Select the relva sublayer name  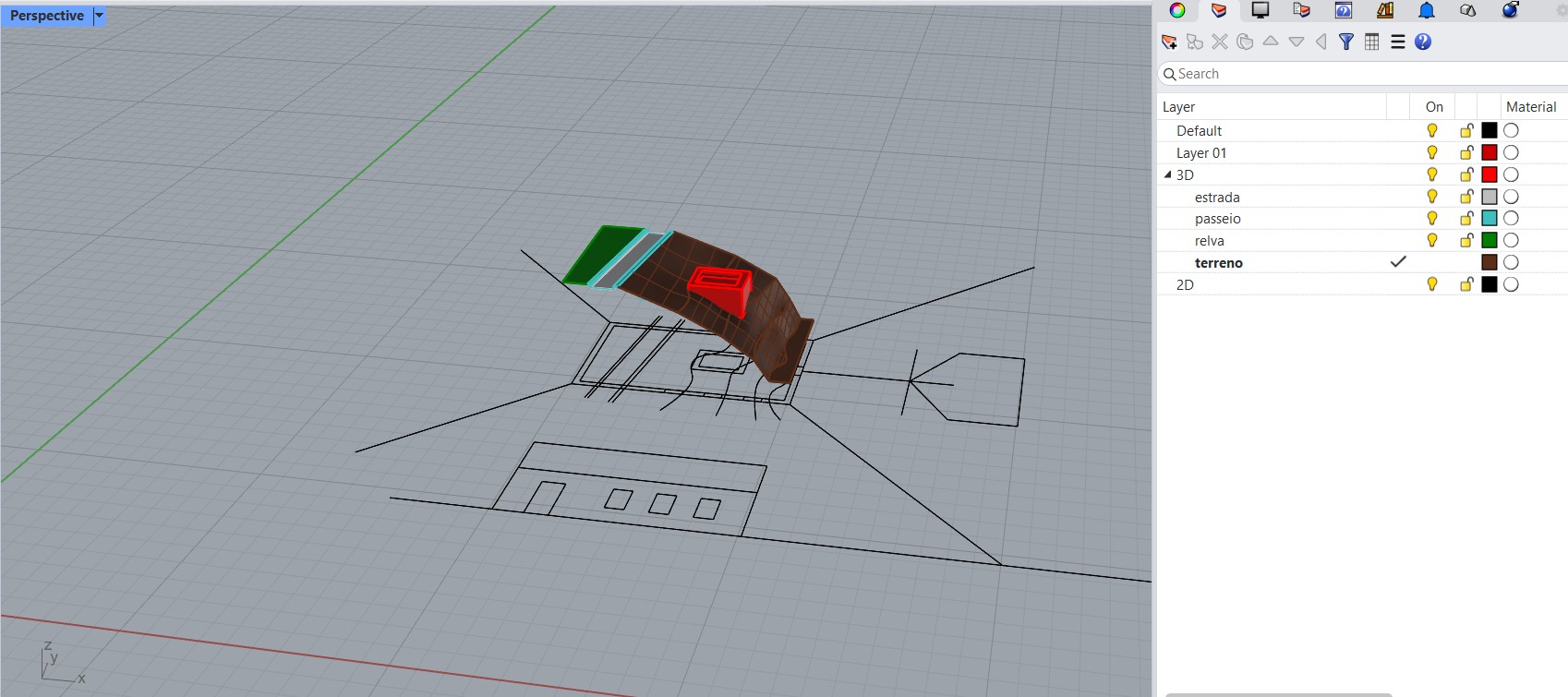[x=1209, y=241]
